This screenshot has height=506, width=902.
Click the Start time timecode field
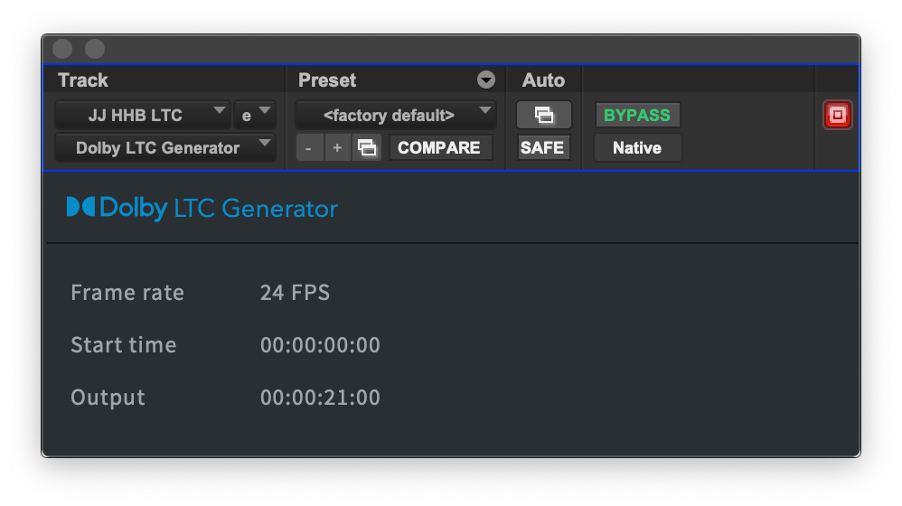pos(320,345)
